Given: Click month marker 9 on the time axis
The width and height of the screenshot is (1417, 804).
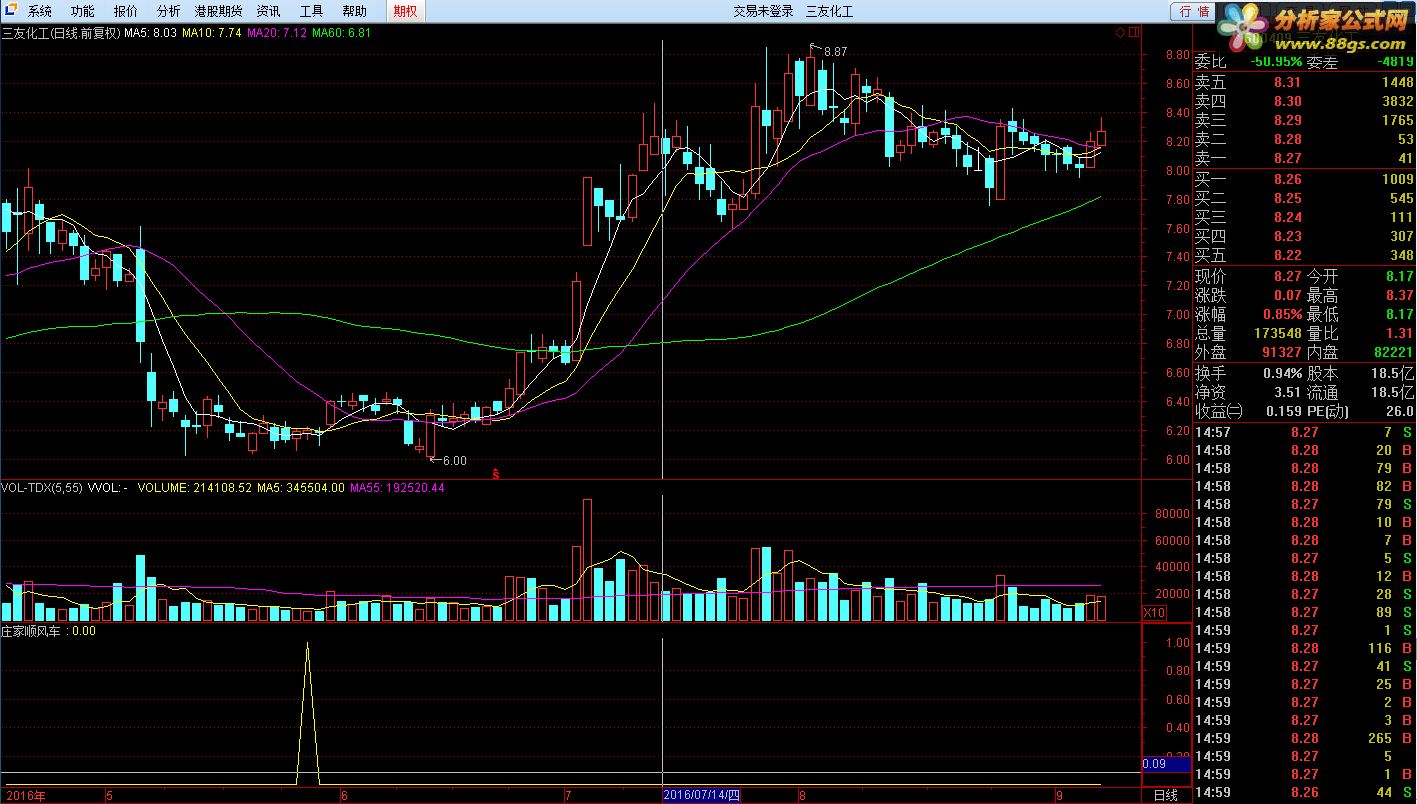Looking at the screenshot, I should click(x=1058, y=796).
